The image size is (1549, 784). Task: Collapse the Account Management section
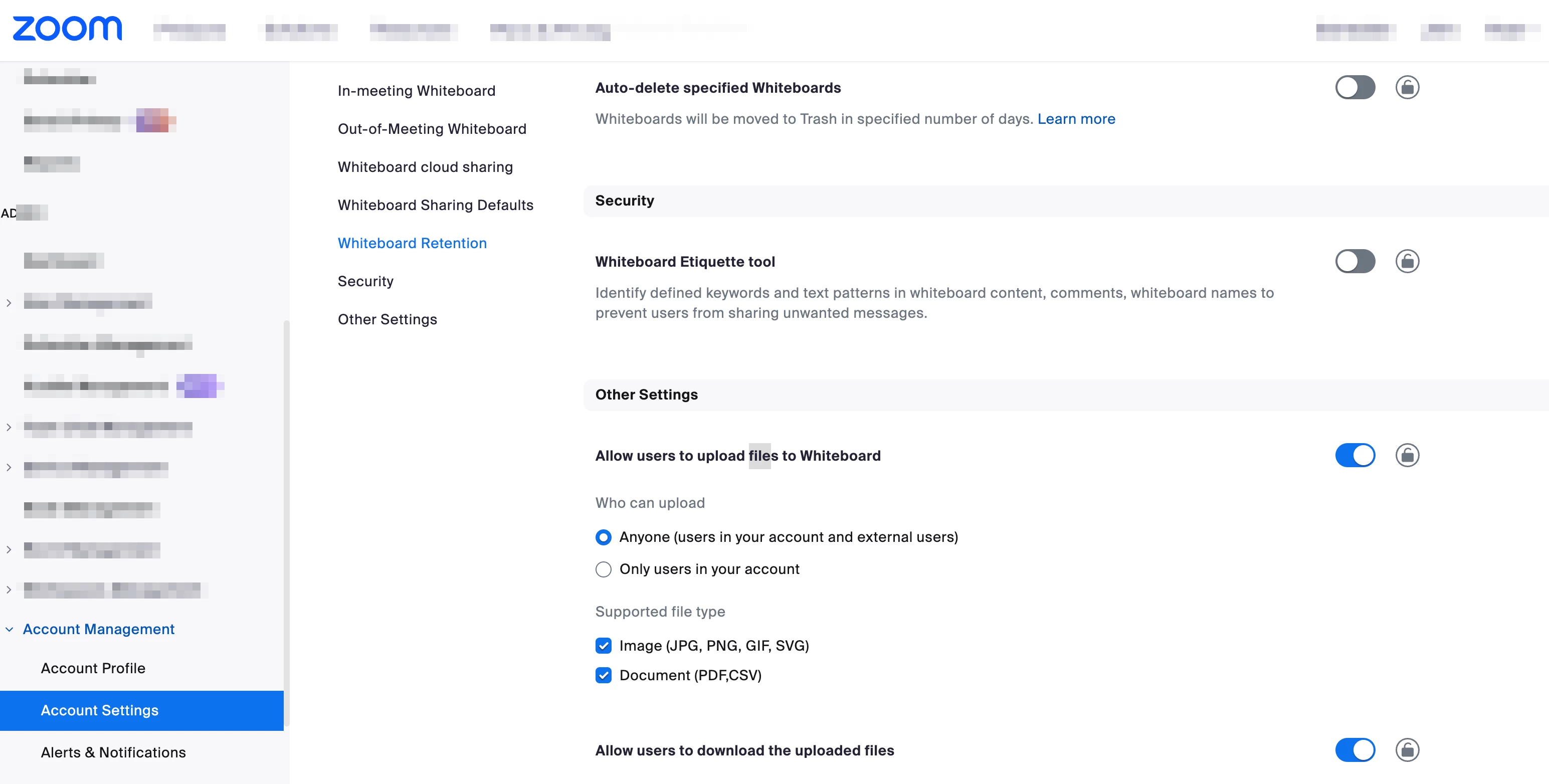point(10,630)
